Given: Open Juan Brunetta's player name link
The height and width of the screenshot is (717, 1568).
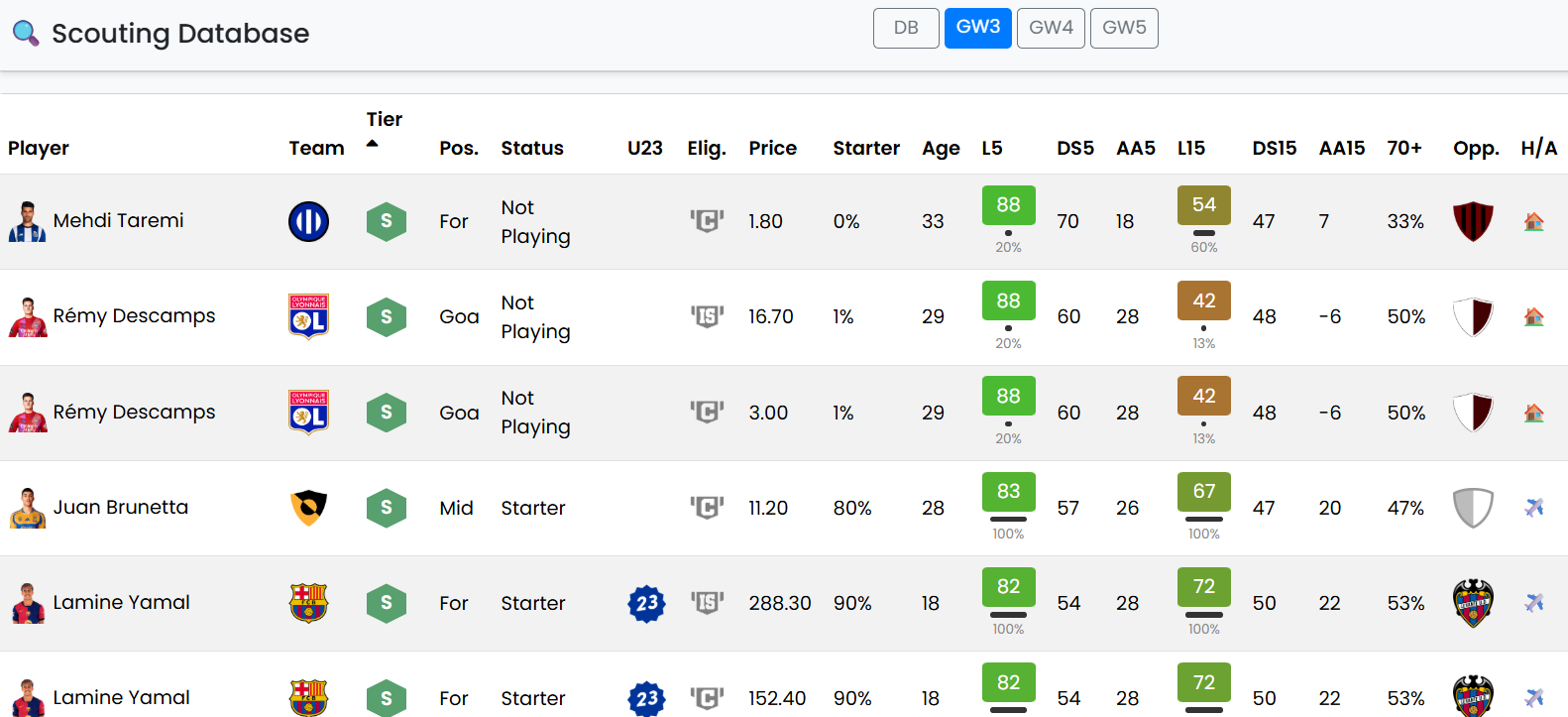Looking at the screenshot, I should click(120, 507).
